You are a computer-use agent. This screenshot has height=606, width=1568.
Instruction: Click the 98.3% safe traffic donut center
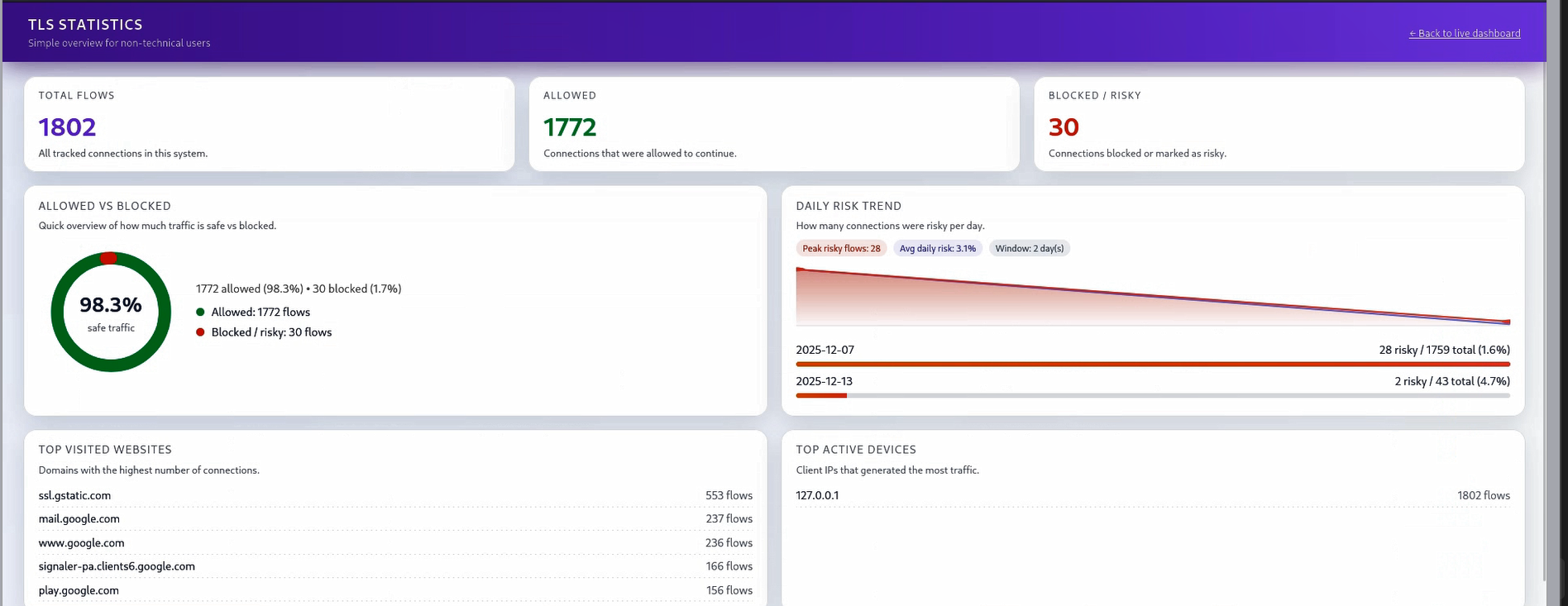coord(111,313)
